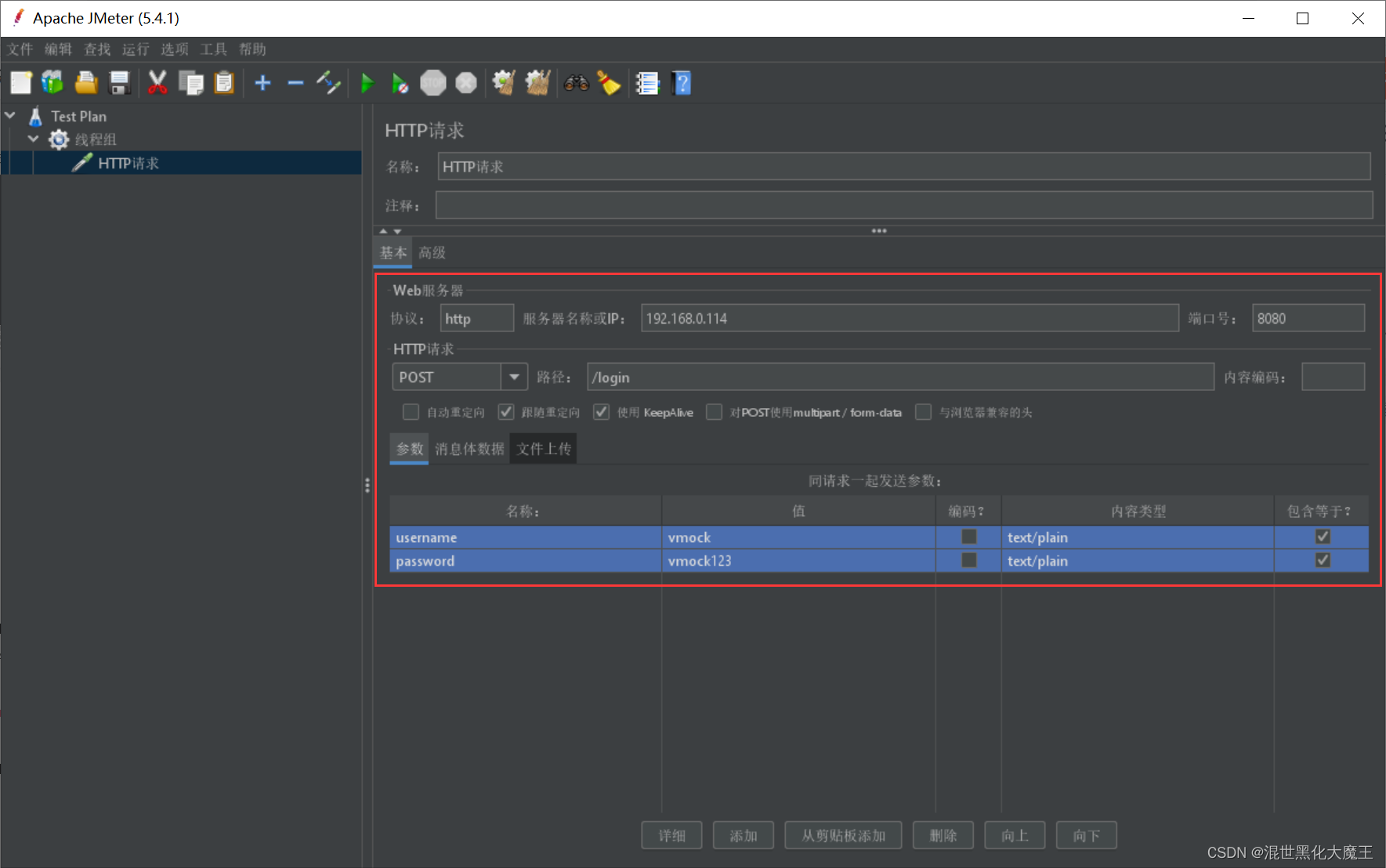Collapse all nodes with the minus icon

pos(295,82)
